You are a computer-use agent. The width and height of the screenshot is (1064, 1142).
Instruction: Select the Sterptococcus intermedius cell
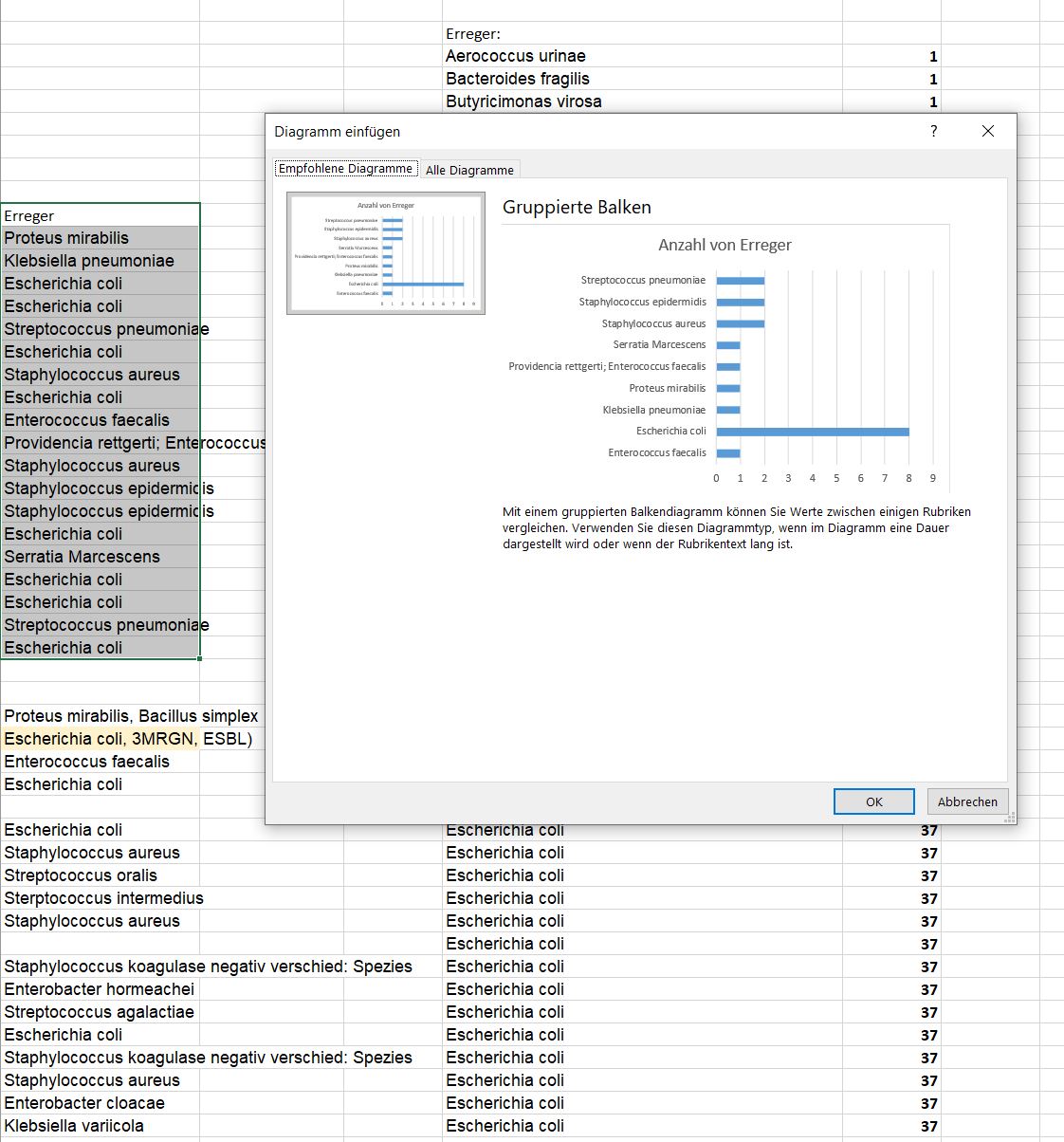click(101, 898)
